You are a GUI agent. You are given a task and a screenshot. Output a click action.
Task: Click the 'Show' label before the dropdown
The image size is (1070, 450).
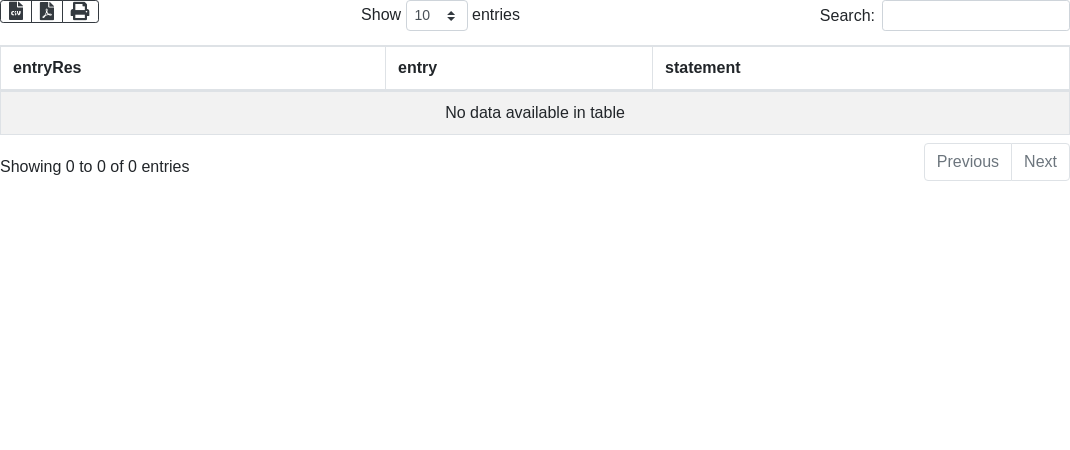pos(380,15)
